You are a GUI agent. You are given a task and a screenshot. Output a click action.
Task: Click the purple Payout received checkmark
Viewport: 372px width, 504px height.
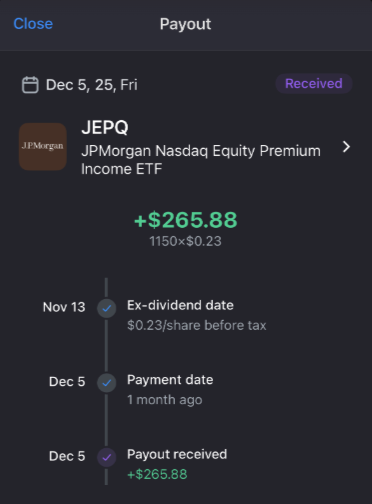[x=107, y=457]
